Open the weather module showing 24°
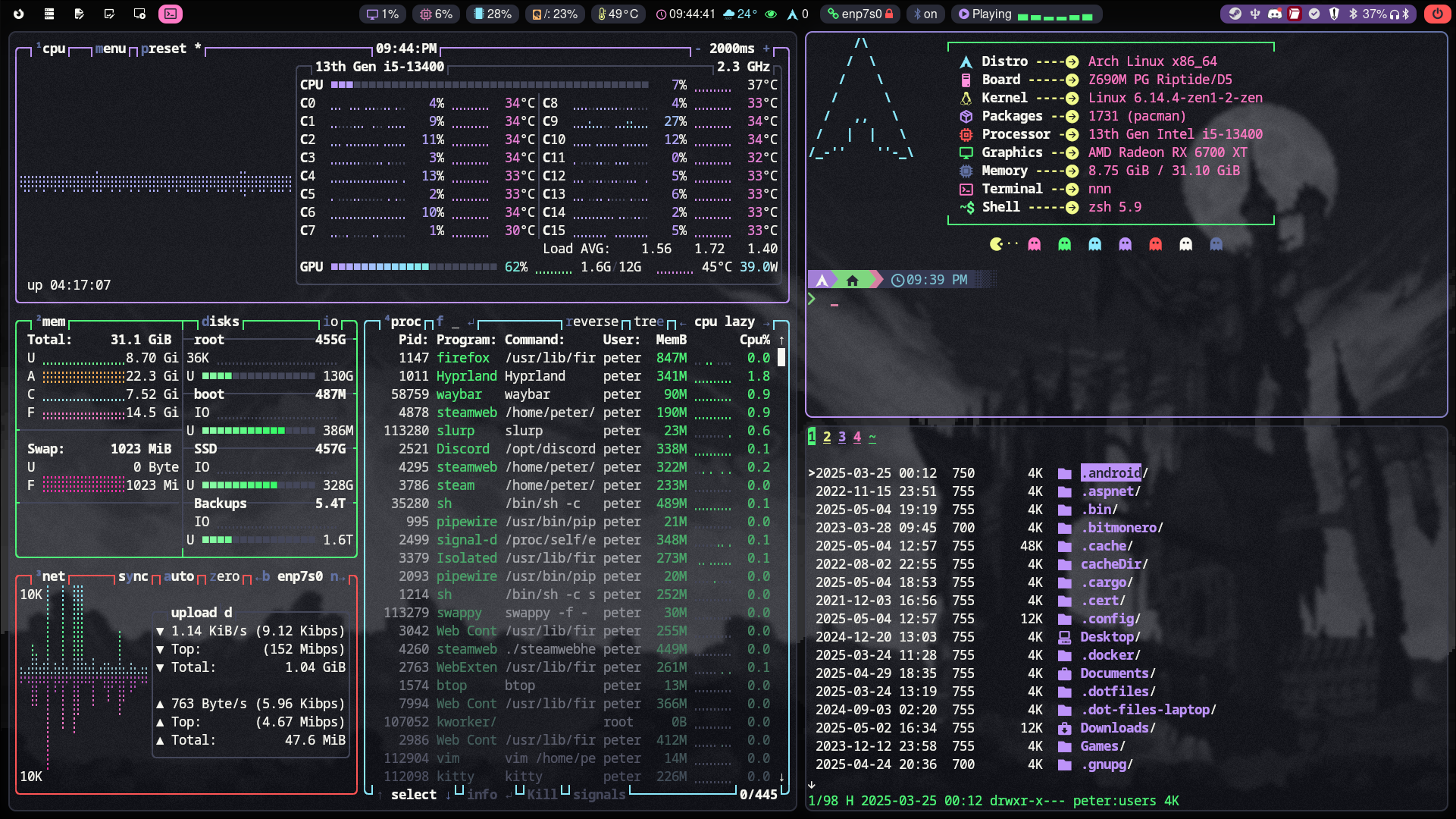This screenshot has height=819, width=1456. click(741, 14)
